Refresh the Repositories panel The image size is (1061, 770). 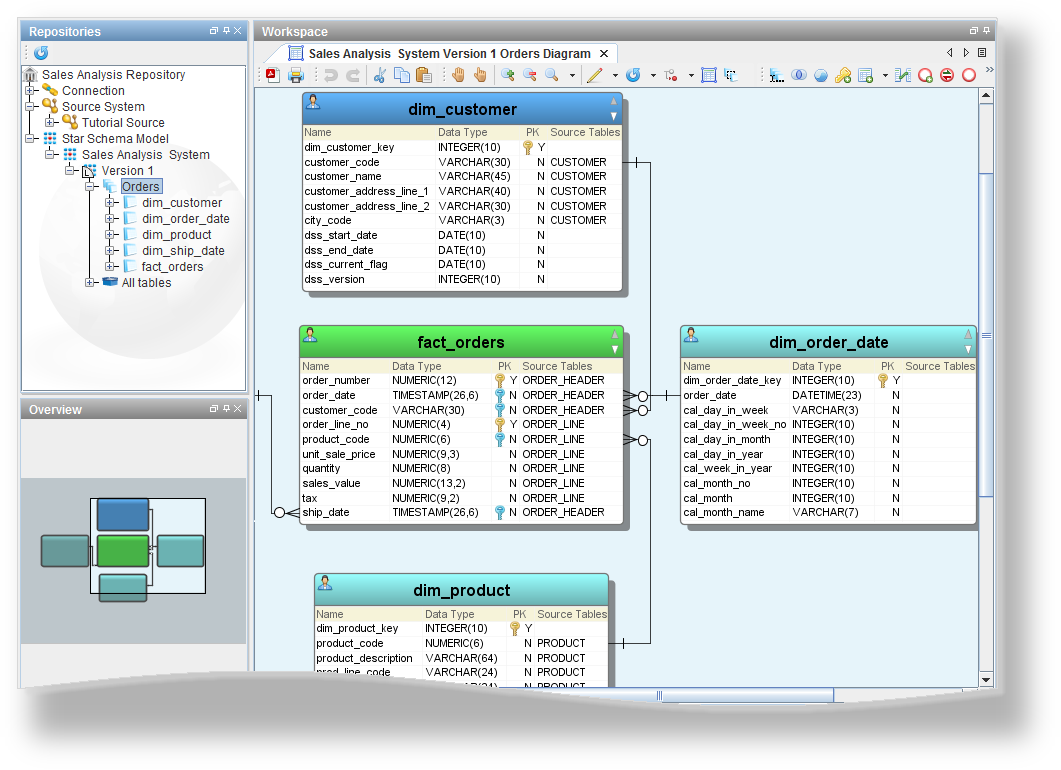tap(41, 53)
